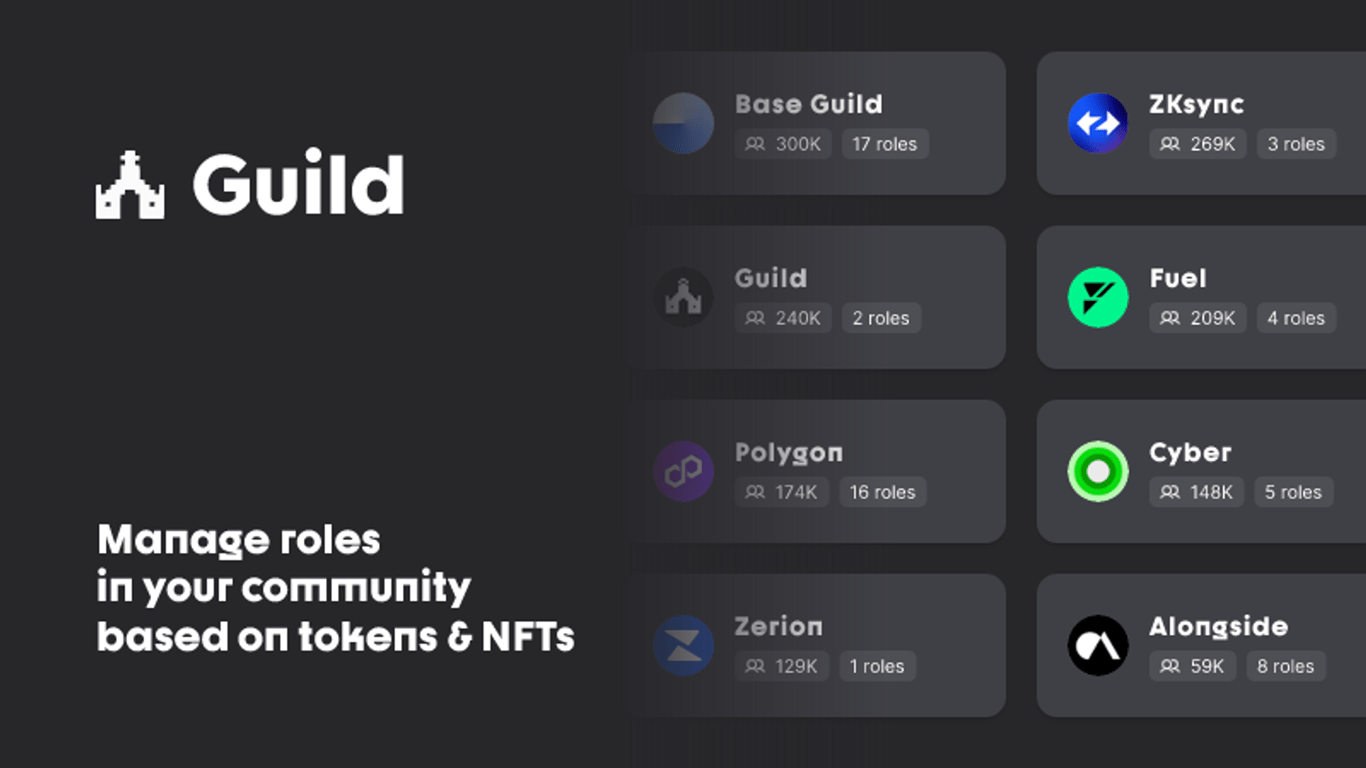The height and width of the screenshot is (768, 1366).
Task: Click the Polygon purple logo icon
Action: (683, 471)
